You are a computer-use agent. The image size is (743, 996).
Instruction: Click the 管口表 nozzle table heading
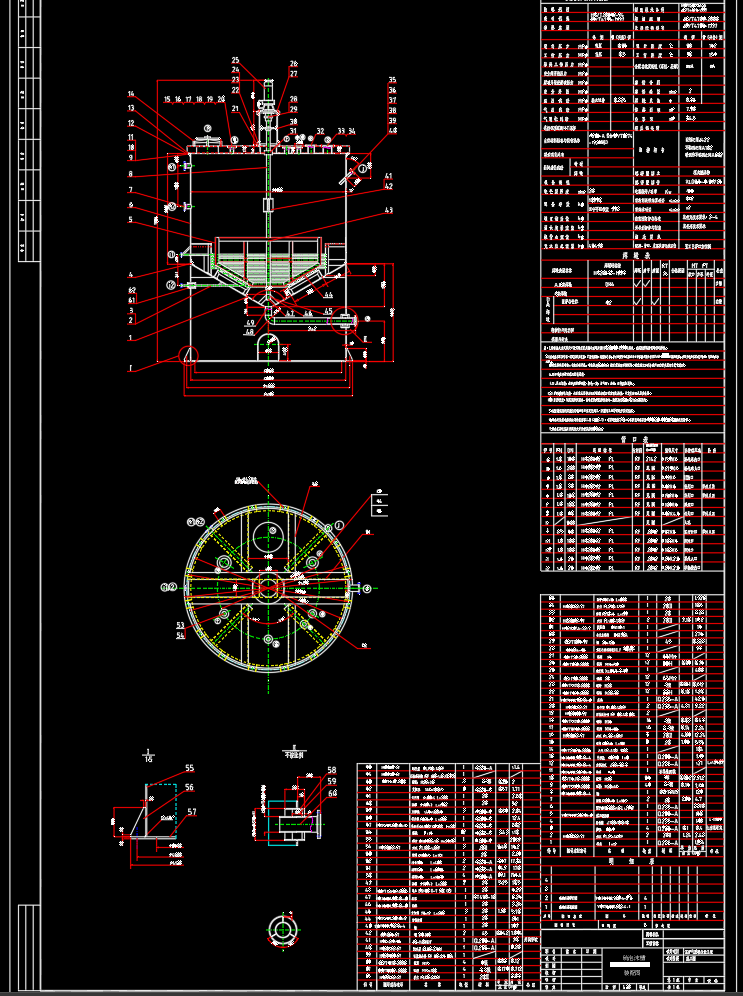[x=633, y=440]
